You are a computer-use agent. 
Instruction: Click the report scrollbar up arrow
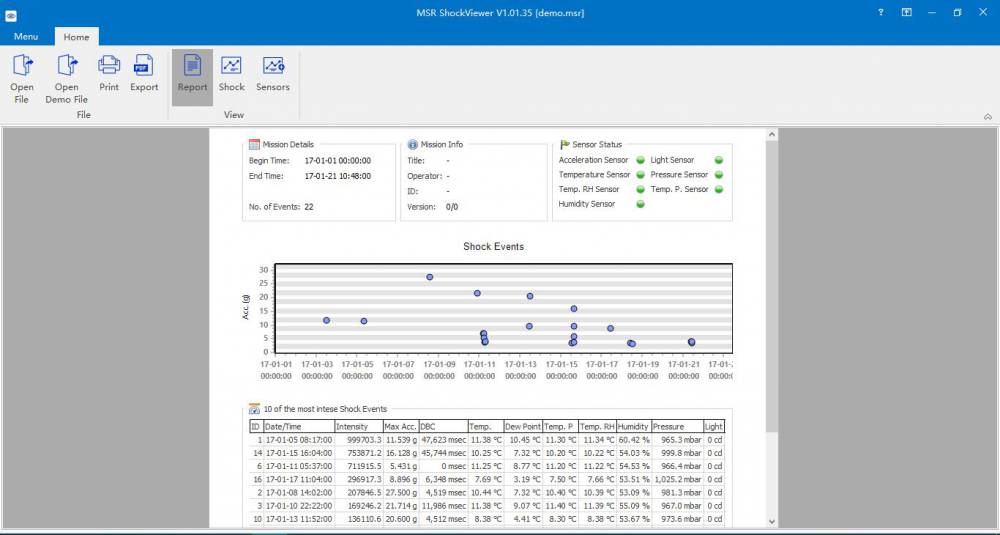[772, 135]
